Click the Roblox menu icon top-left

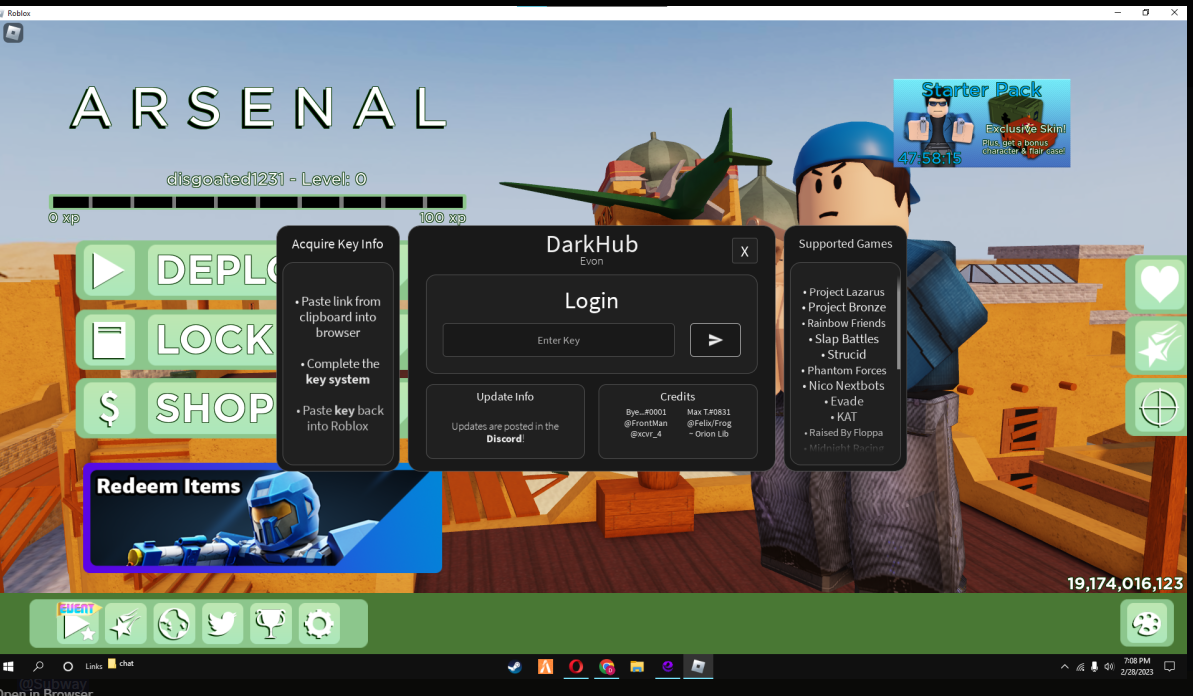click(13, 33)
